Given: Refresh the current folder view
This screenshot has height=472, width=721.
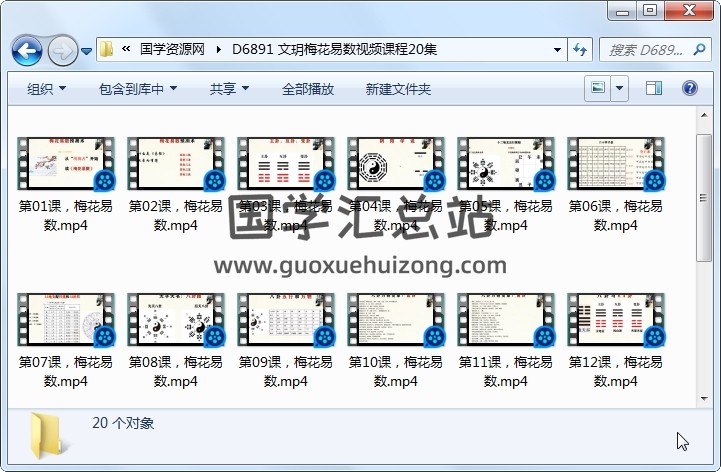Looking at the screenshot, I should [x=580, y=49].
